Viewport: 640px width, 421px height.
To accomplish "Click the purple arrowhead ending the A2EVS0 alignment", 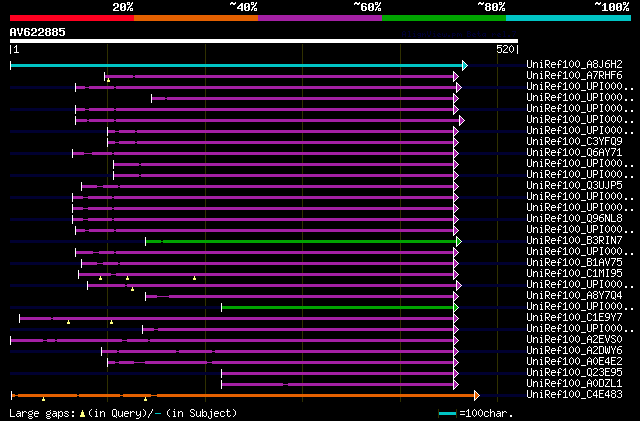I will click(456, 341).
